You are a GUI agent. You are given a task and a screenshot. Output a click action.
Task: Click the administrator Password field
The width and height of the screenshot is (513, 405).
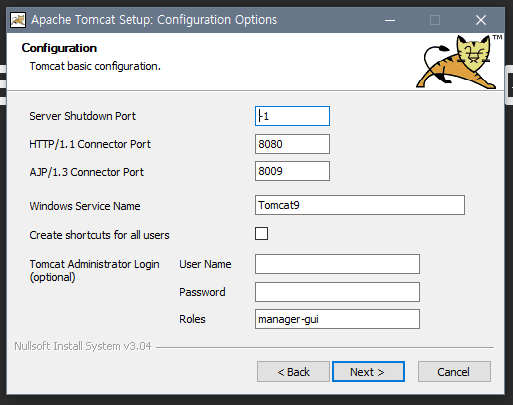pos(337,292)
